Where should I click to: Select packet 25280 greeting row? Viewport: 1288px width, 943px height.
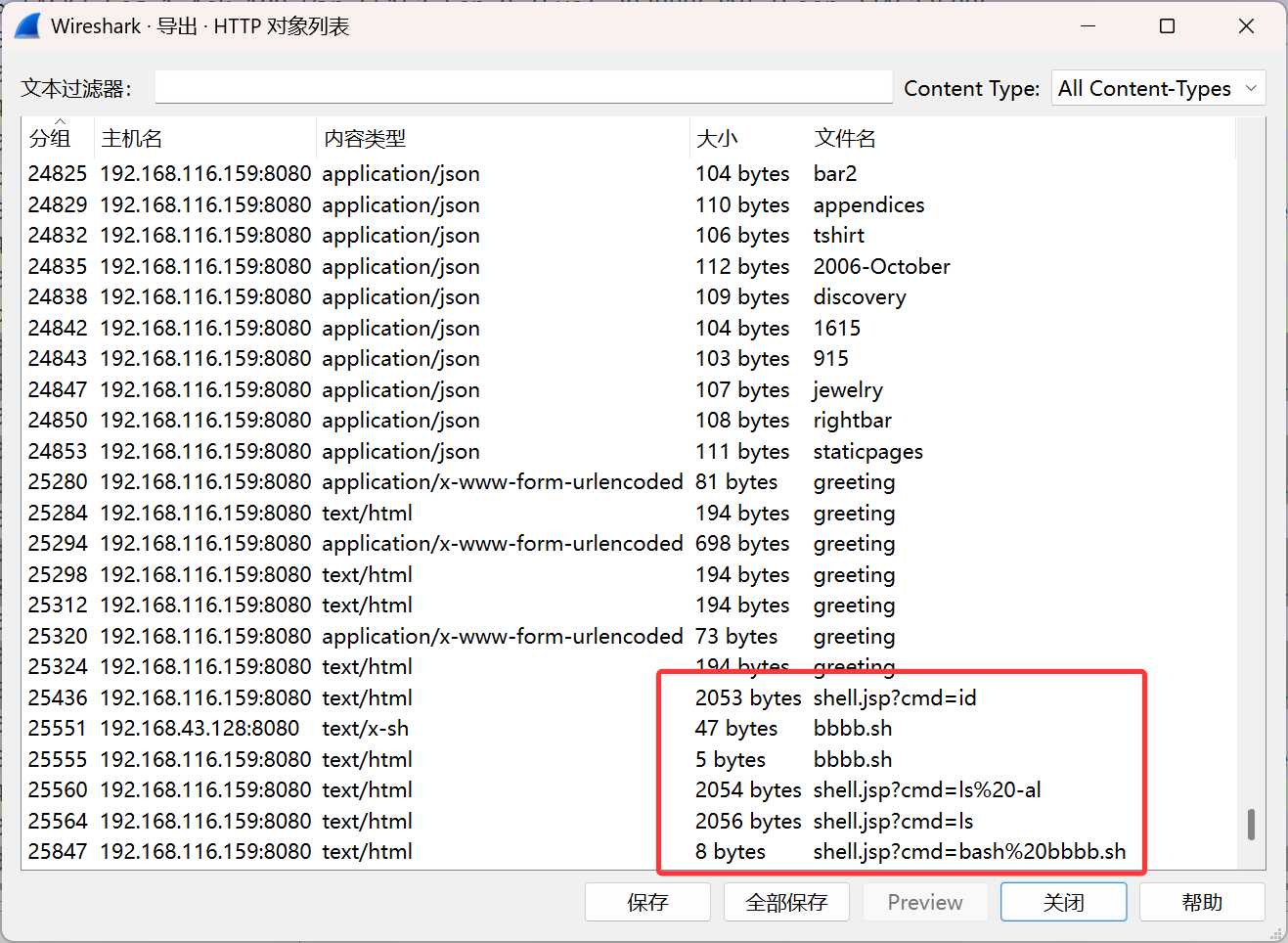[628, 482]
